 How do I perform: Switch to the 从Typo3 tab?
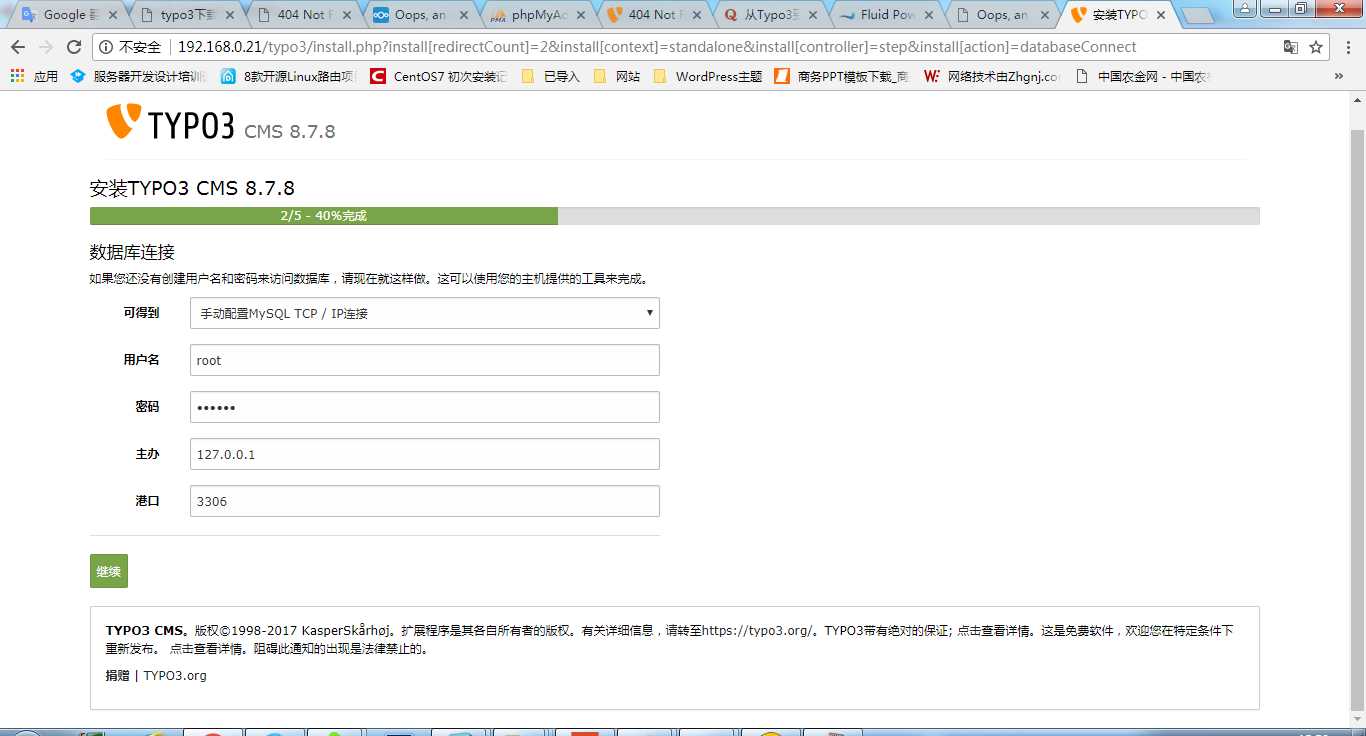pos(768,15)
